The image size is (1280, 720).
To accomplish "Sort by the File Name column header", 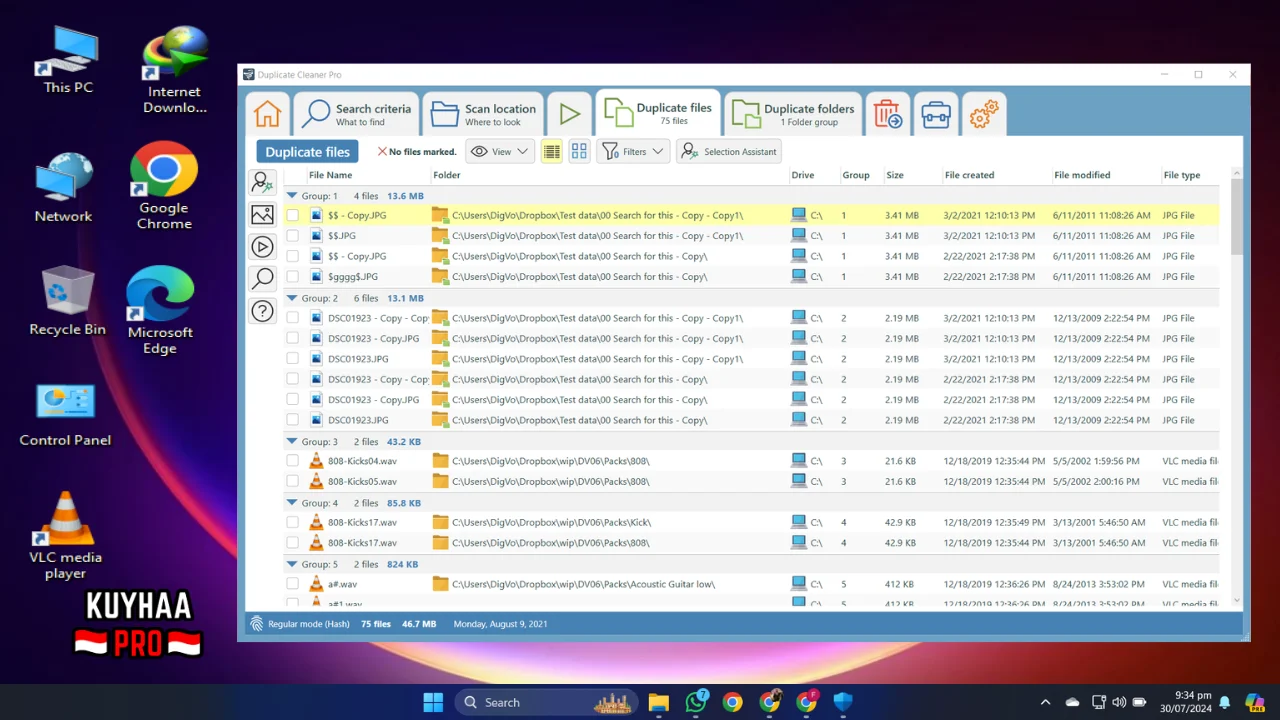I will click(x=331, y=175).
